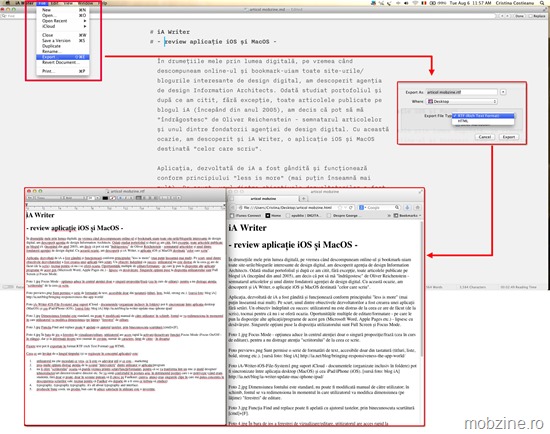
Task: Choose Export… from the File menu
Action: click(x=63, y=57)
